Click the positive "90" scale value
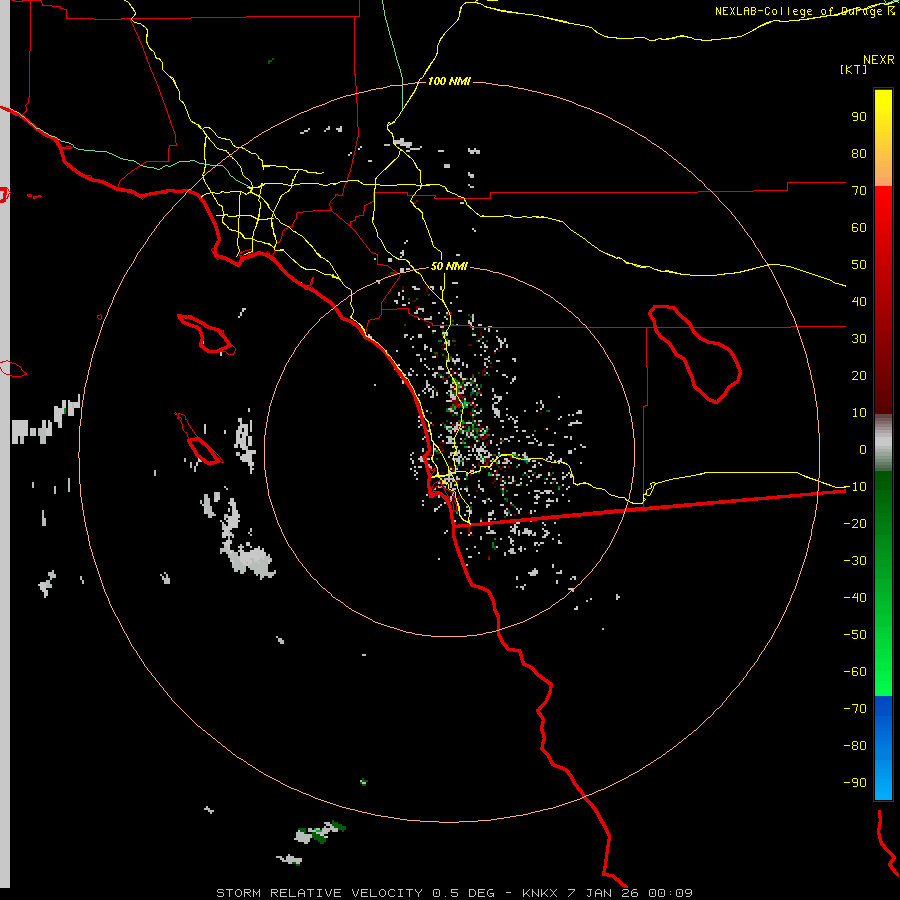This screenshot has width=900, height=900. point(859,117)
